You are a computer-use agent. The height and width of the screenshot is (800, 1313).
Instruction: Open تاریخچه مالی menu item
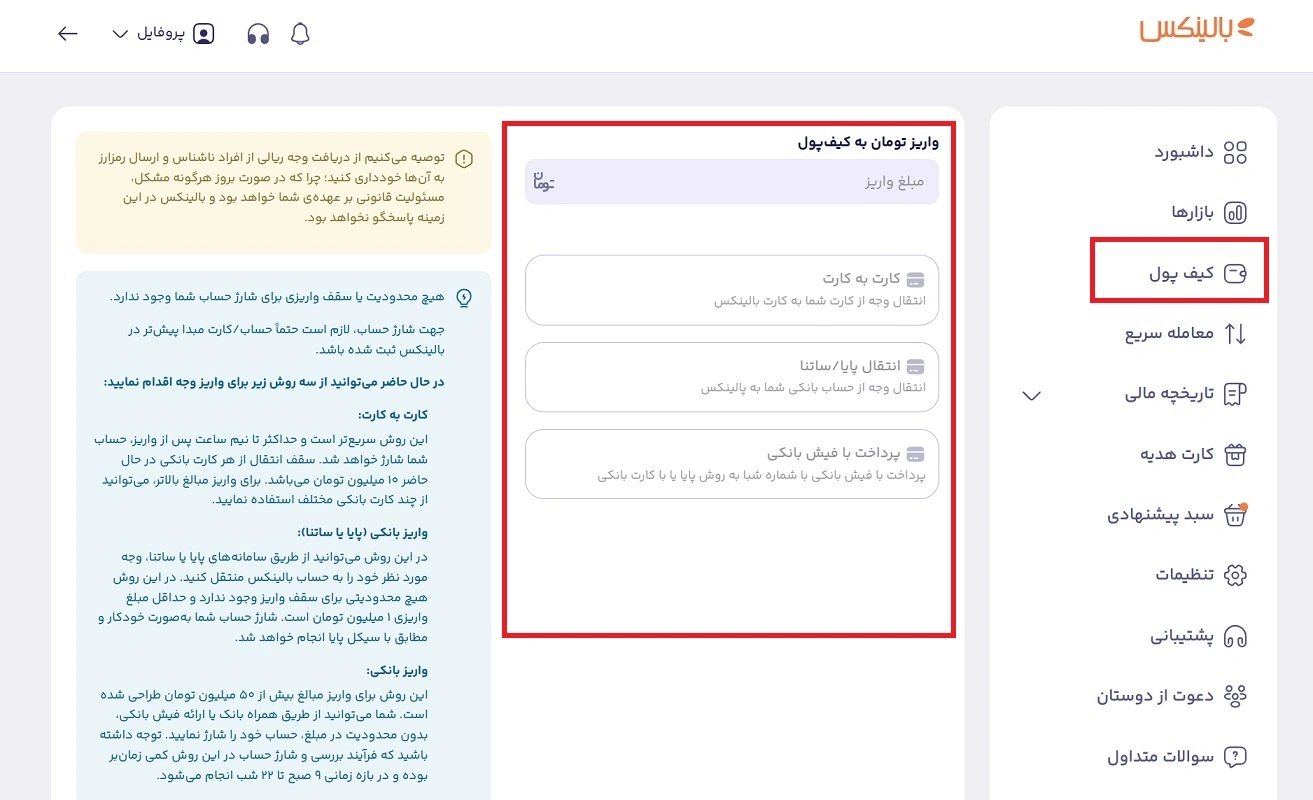click(1168, 394)
